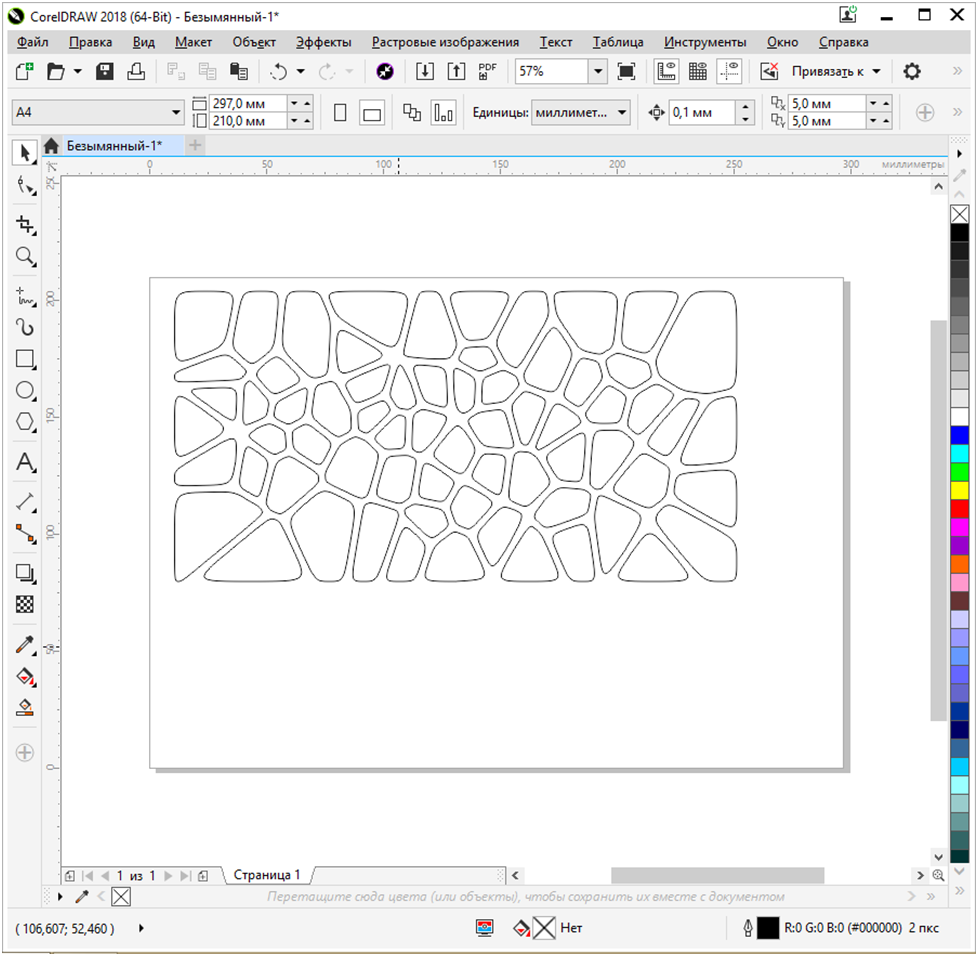Expand the Undo history dropdown arrow
Screen dimensions: 978x956
point(300,71)
